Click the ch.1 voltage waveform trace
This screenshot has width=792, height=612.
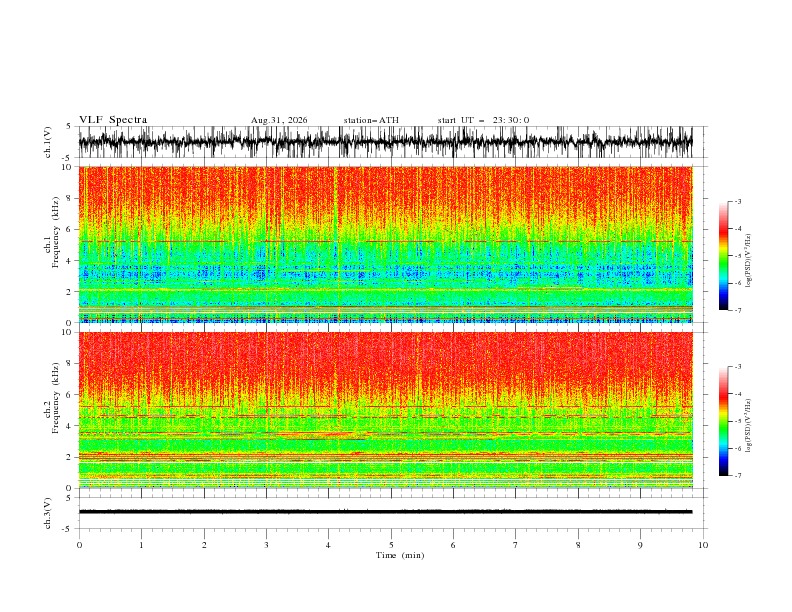click(385, 142)
